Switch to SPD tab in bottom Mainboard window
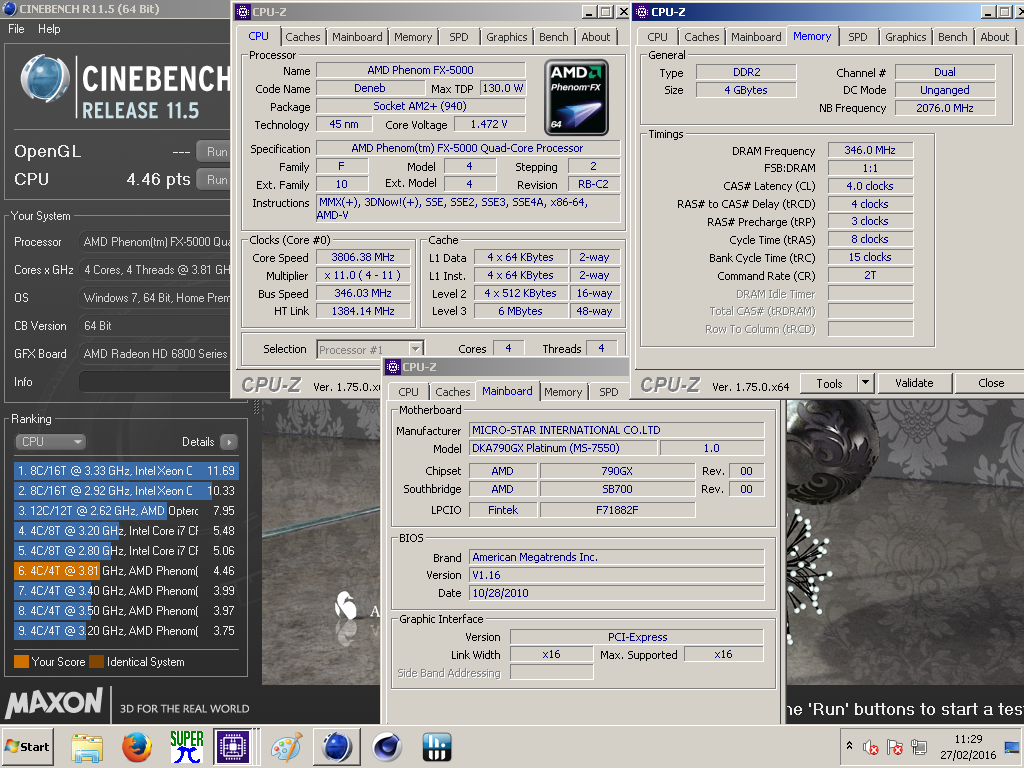 point(608,392)
